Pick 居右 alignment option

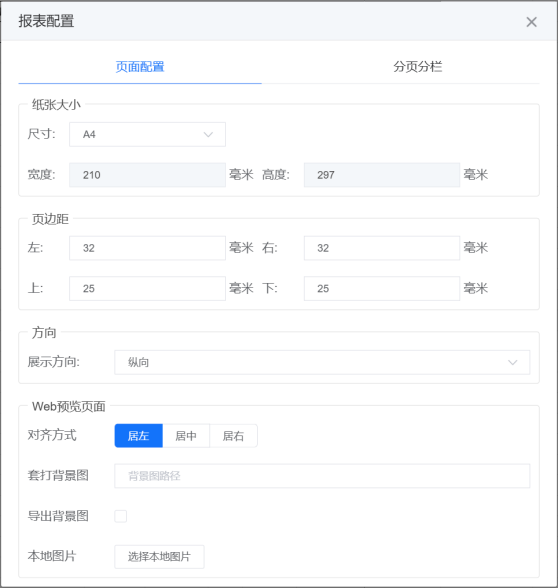pos(233,436)
